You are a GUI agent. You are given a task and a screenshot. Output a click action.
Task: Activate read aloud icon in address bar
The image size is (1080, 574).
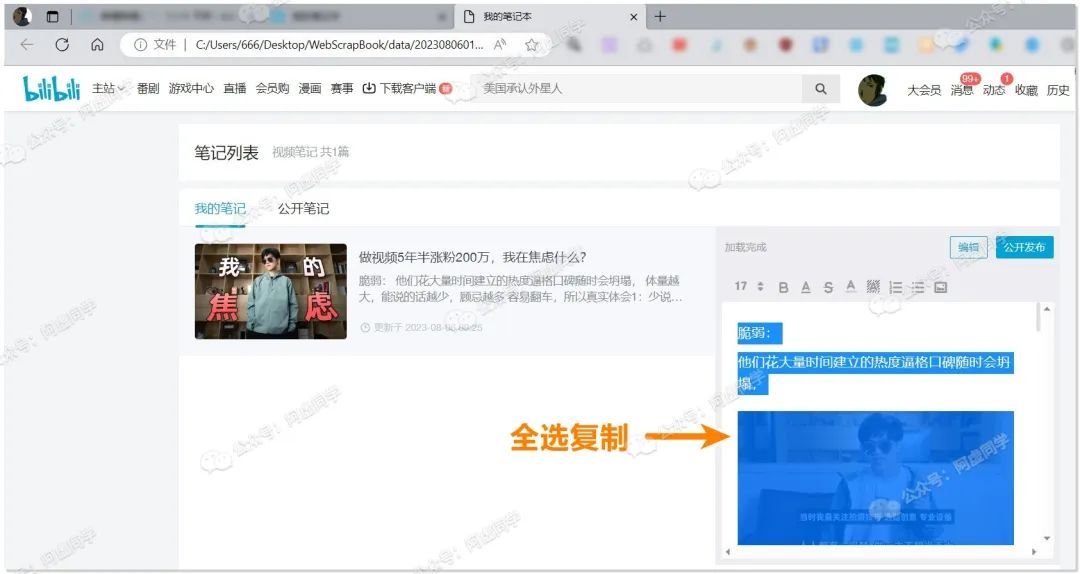click(500, 45)
